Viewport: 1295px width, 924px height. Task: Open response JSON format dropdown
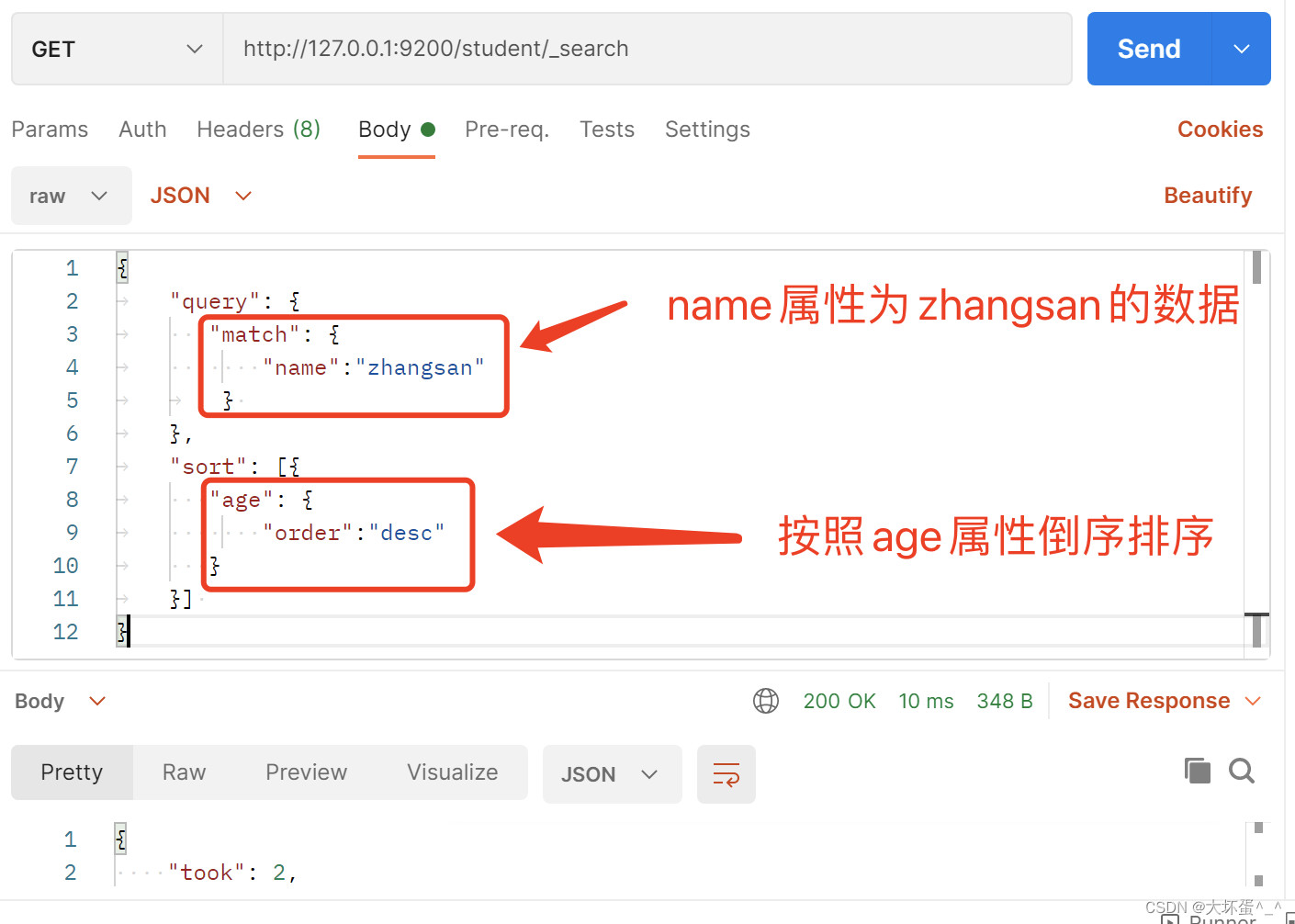click(613, 774)
